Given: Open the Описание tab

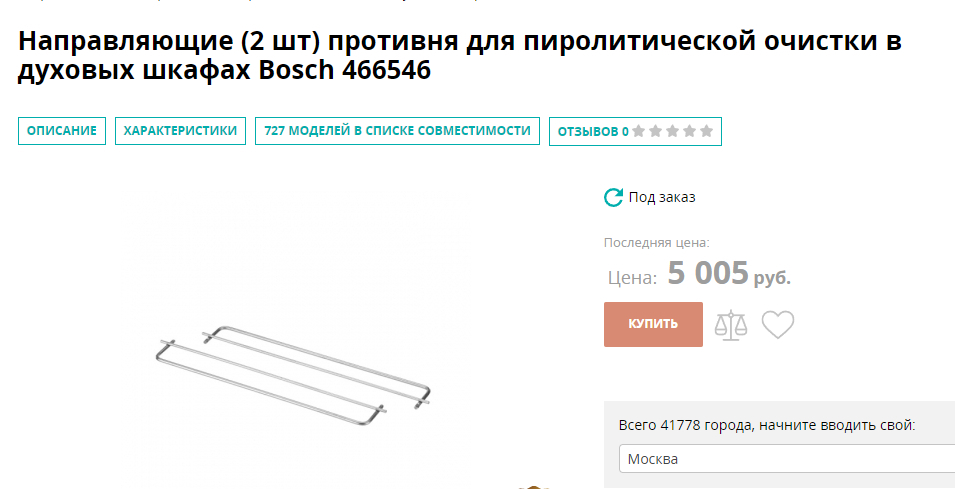Looking at the screenshot, I should click(62, 131).
